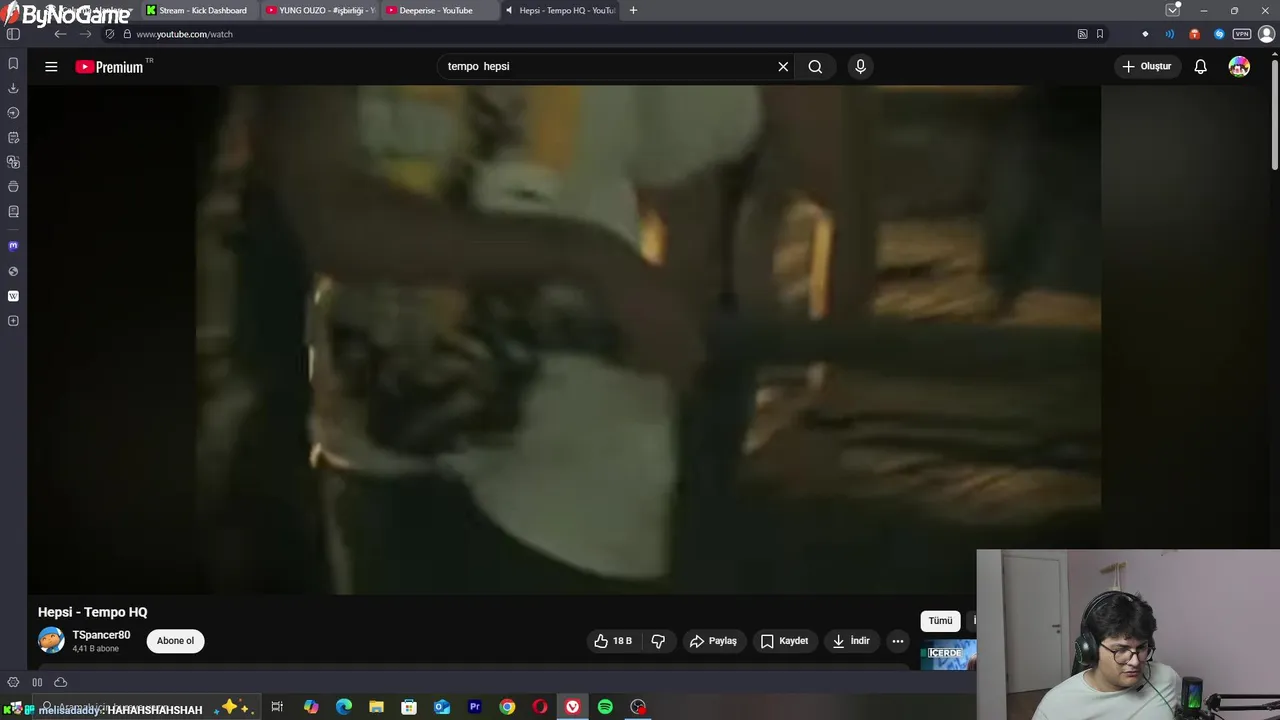Clear the search box with the X

(x=783, y=67)
